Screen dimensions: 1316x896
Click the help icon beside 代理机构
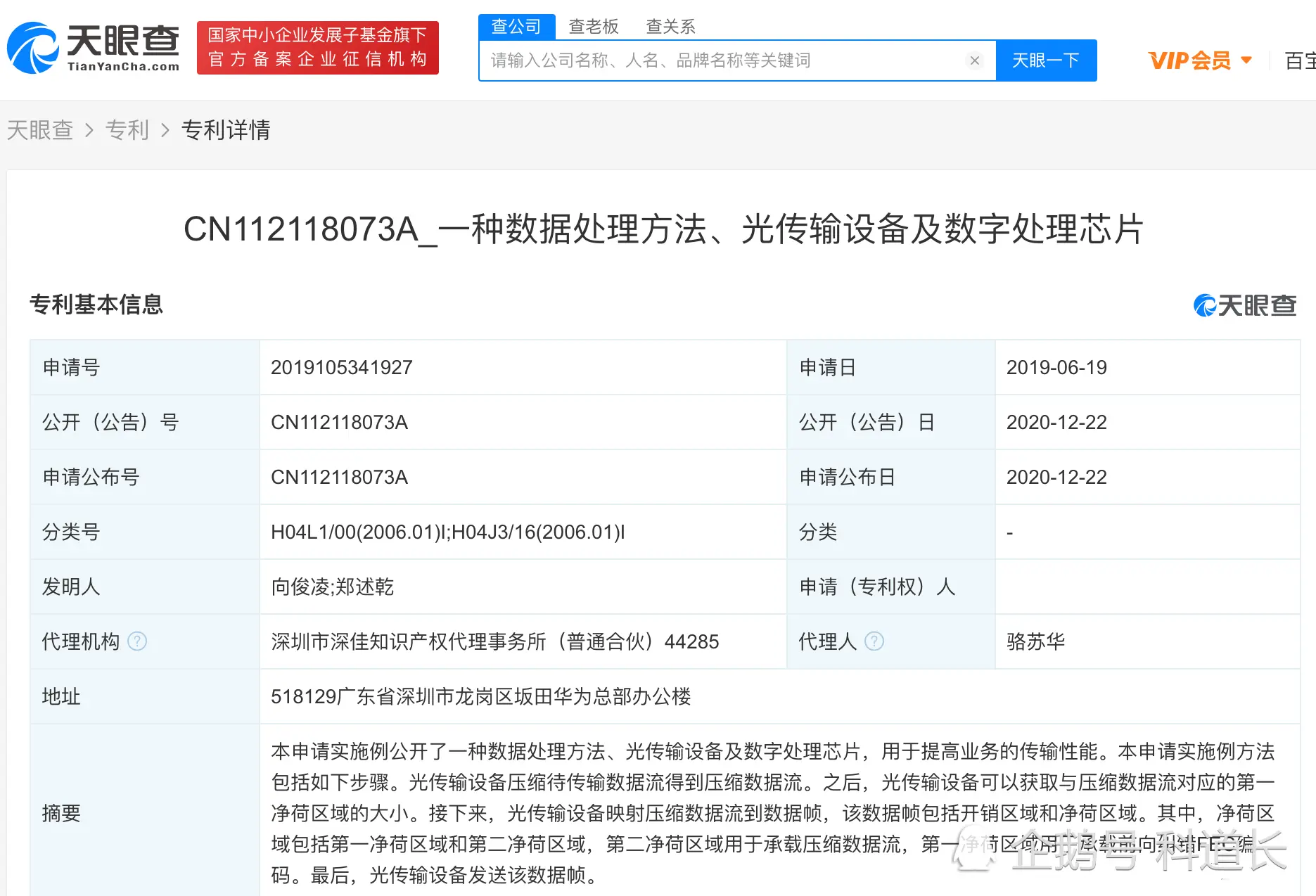point(137,641)
